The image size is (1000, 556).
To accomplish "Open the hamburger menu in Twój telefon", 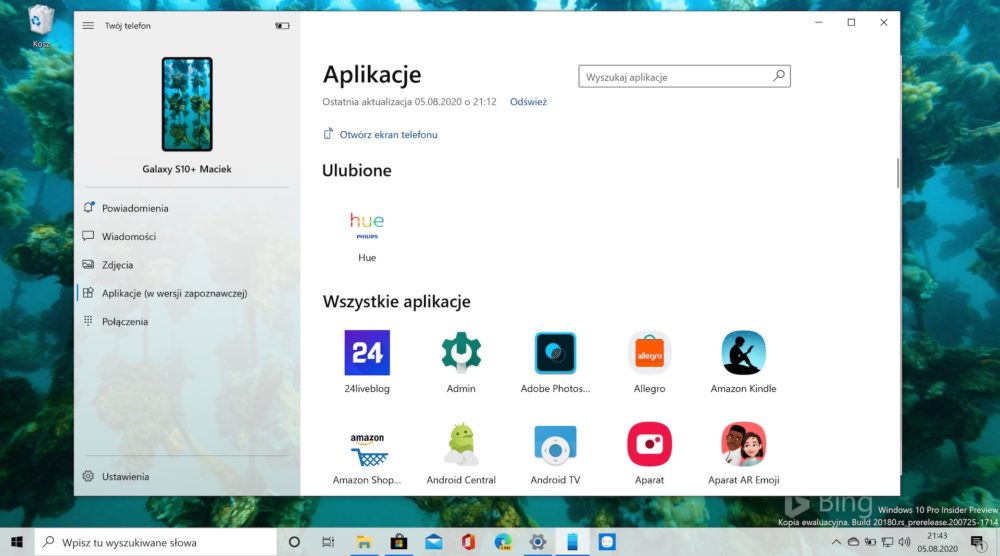I will 88,26.
